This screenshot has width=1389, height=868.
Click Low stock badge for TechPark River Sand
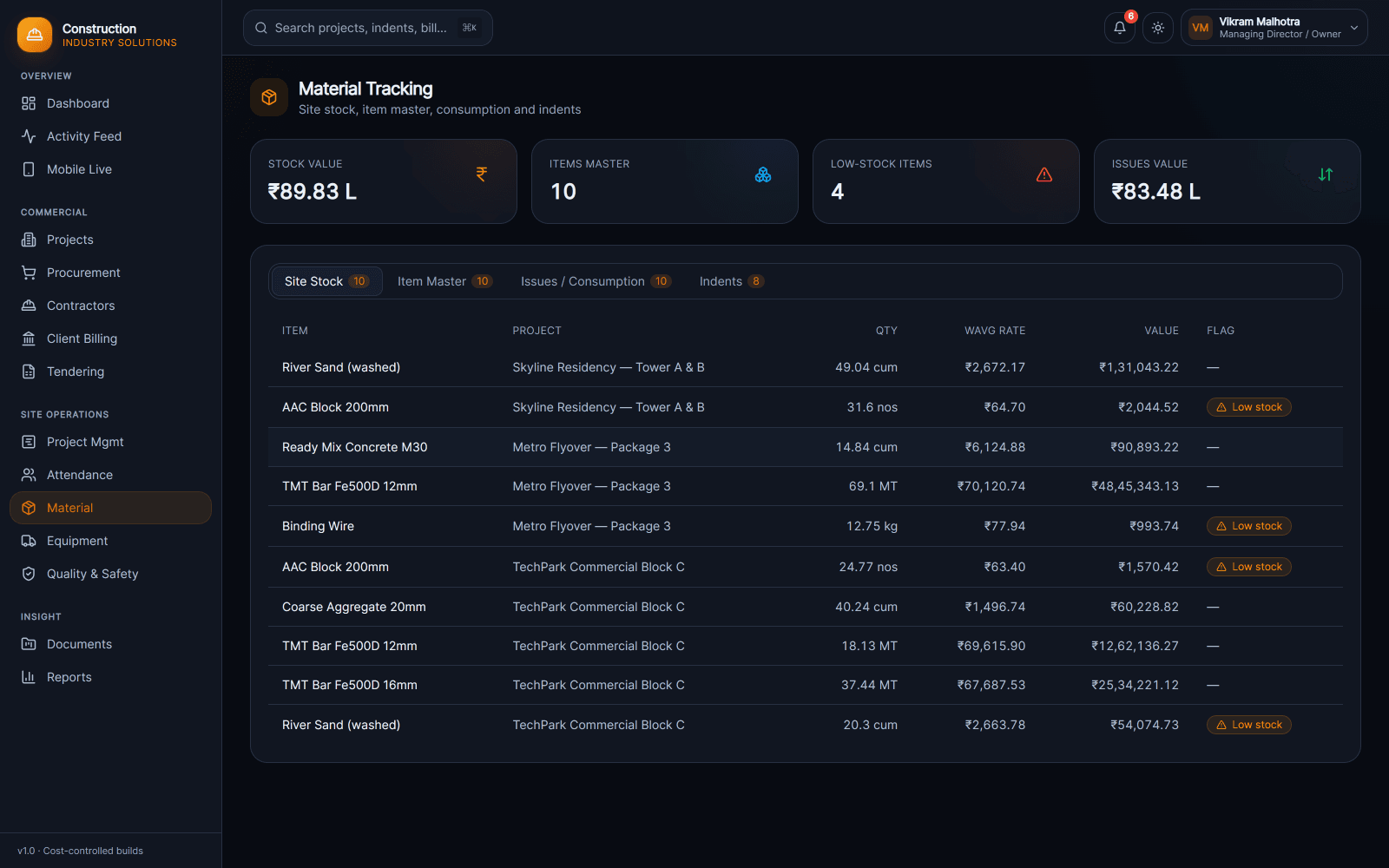click(x=1248, y=725)
